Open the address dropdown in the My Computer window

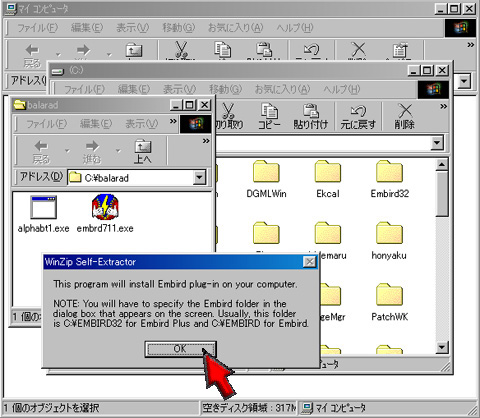pyautogui.click(x=464, y=81)
